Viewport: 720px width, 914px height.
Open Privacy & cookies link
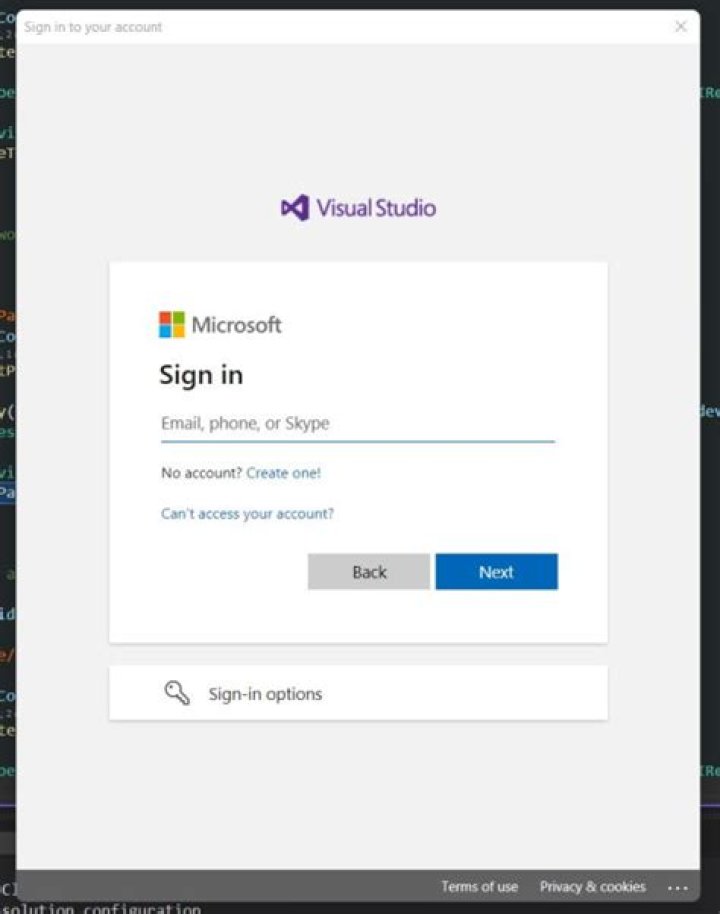pos(592,887)
